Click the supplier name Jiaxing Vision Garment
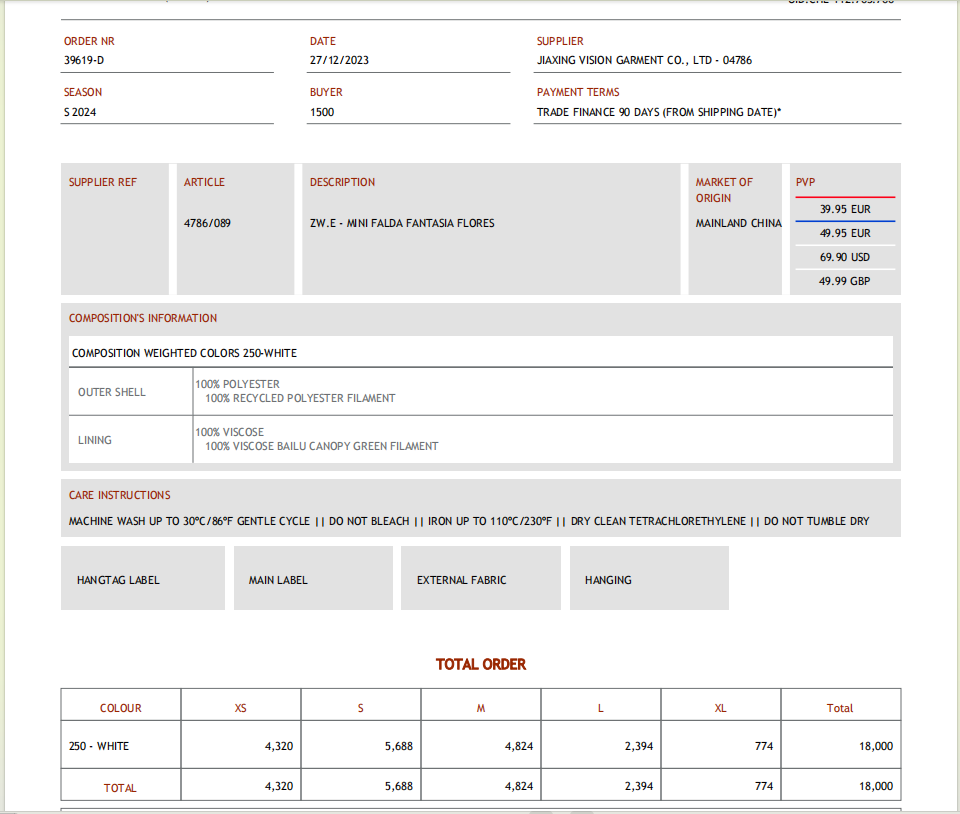 (644, 60)
